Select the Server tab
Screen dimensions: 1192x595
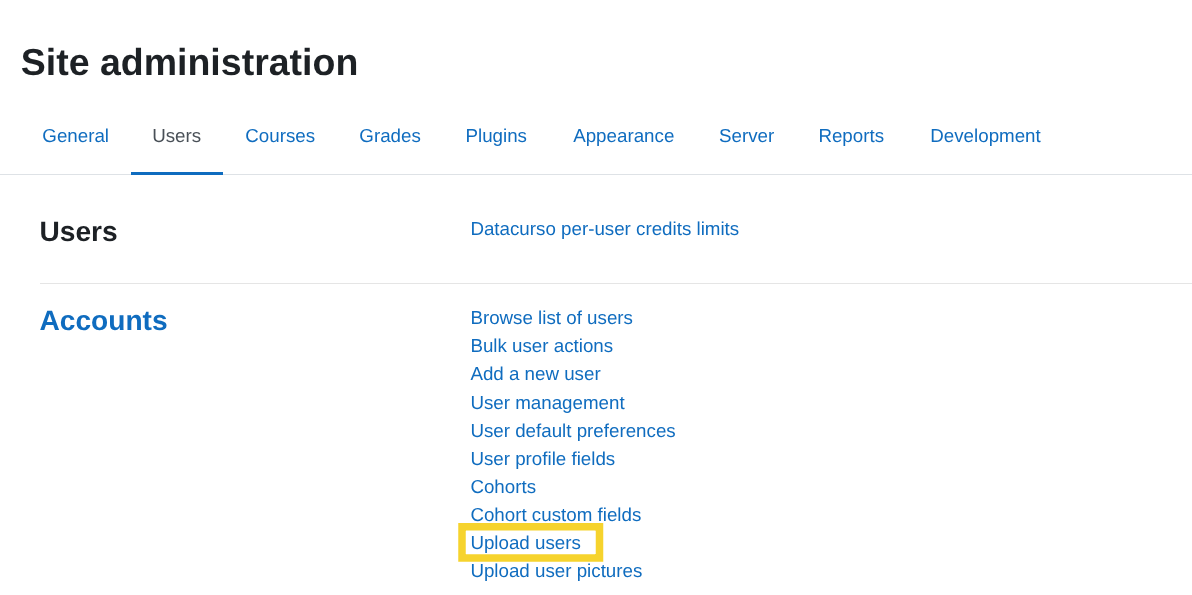(746, 136)
